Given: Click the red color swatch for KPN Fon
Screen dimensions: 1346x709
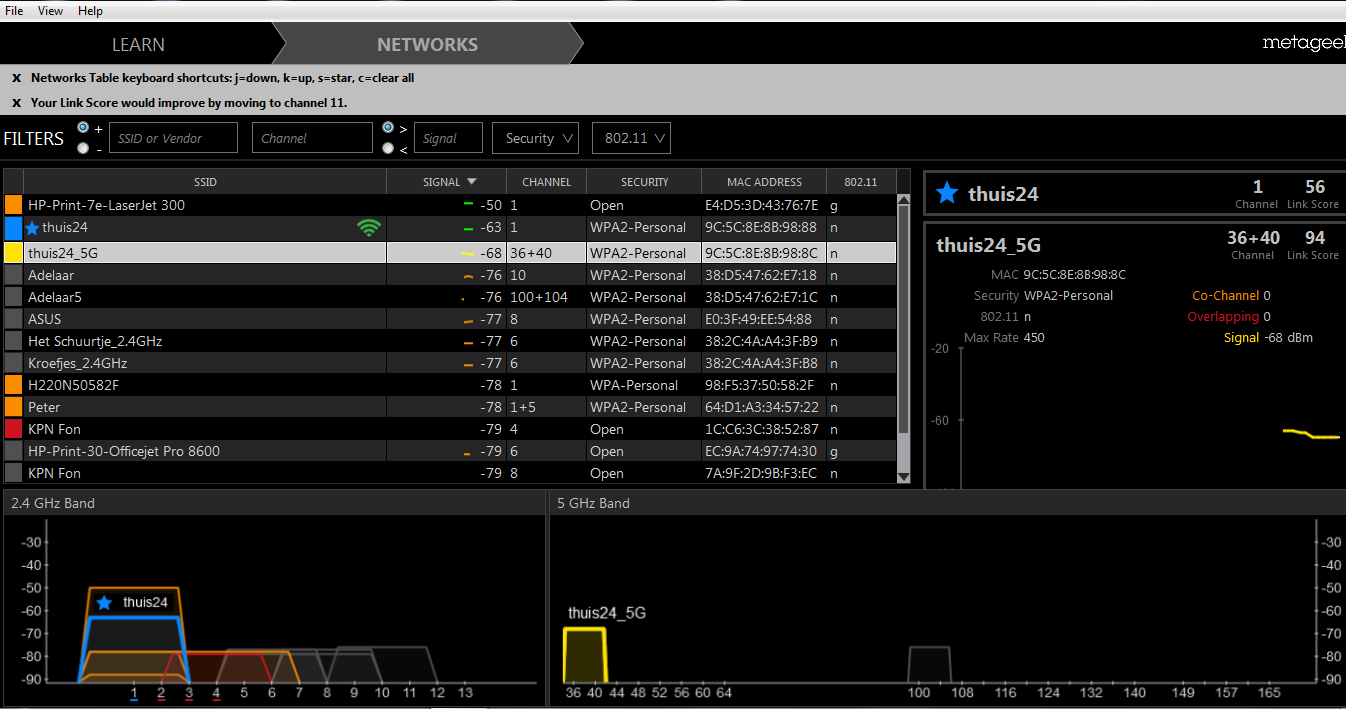Looking at the screenshot, I should coord(13,429).
